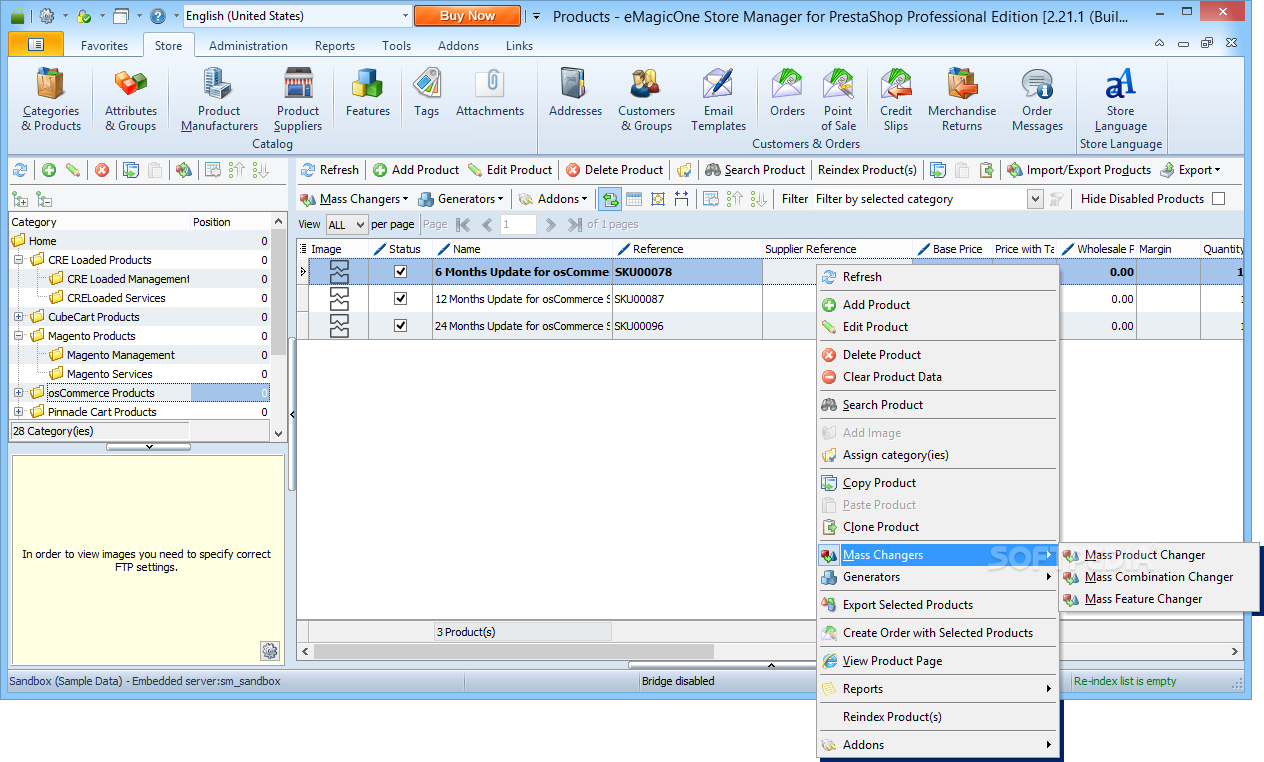
Task: Click the page number input field
Action: [x=519, y=225]
